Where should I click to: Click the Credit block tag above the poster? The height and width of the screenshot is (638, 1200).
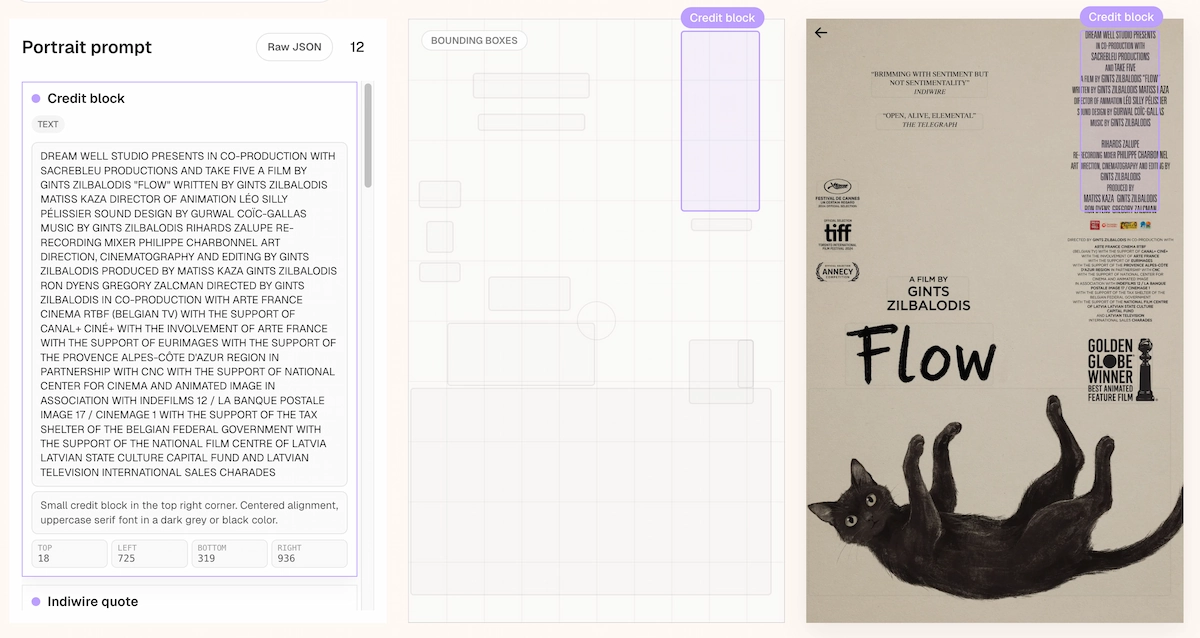[1121, 17]
